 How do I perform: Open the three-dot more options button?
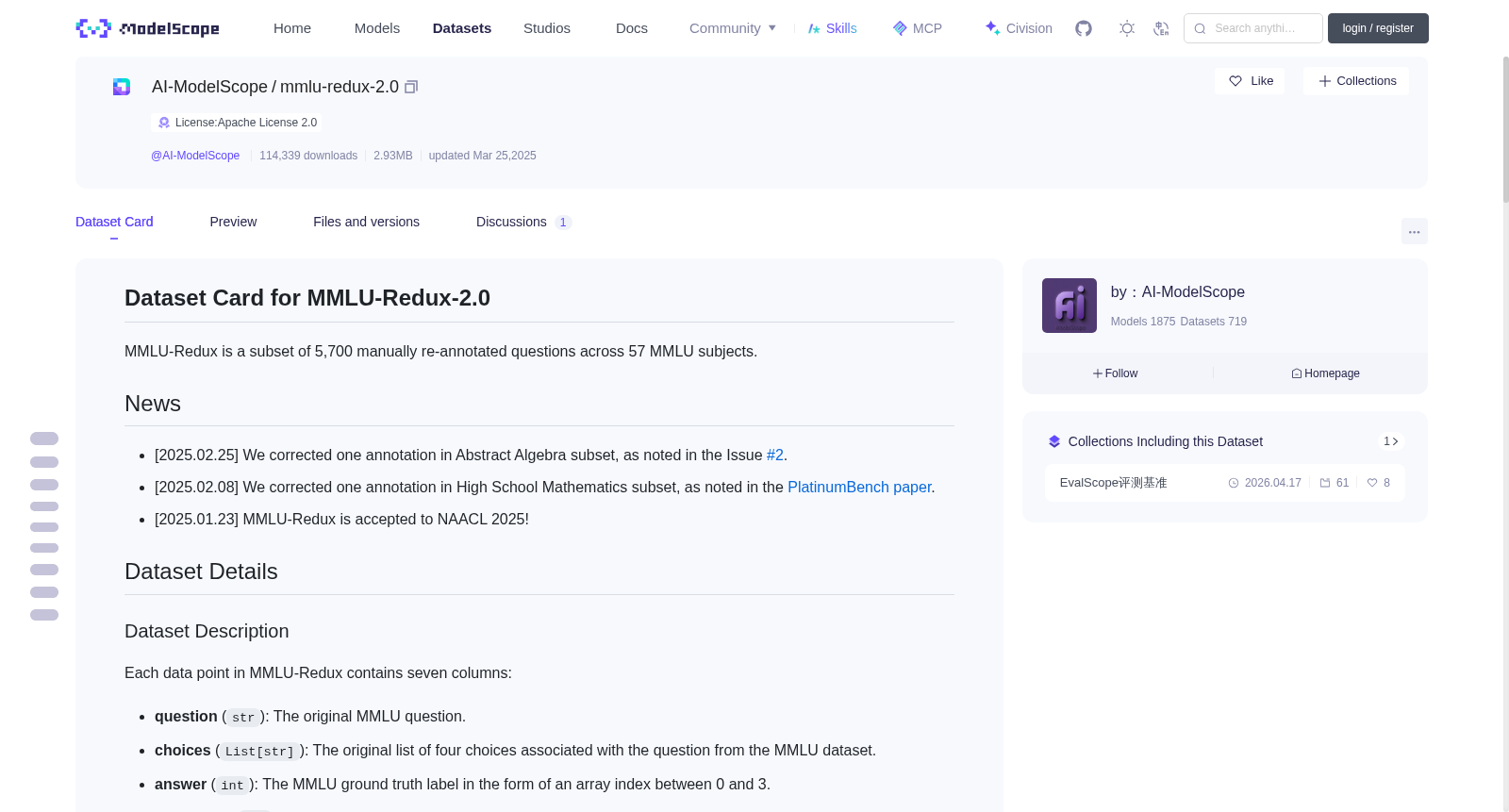point(1415,231)
